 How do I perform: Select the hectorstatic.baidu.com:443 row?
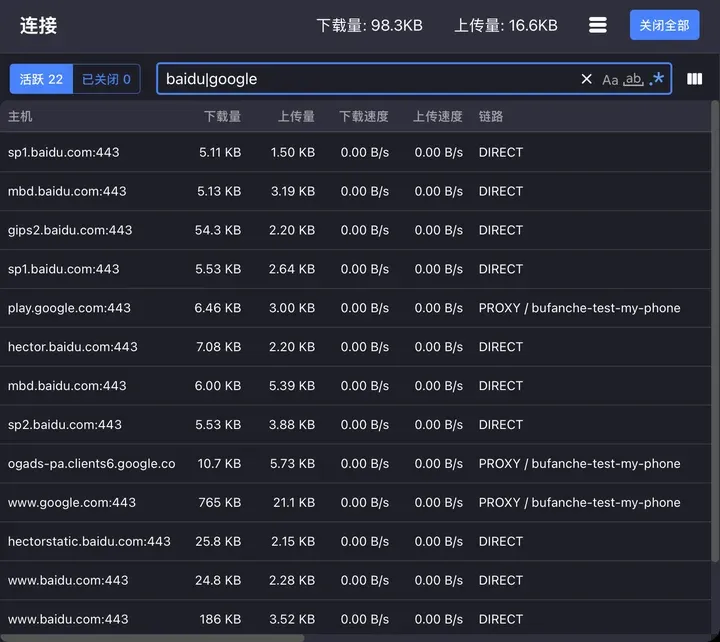(x=355, y=541)
